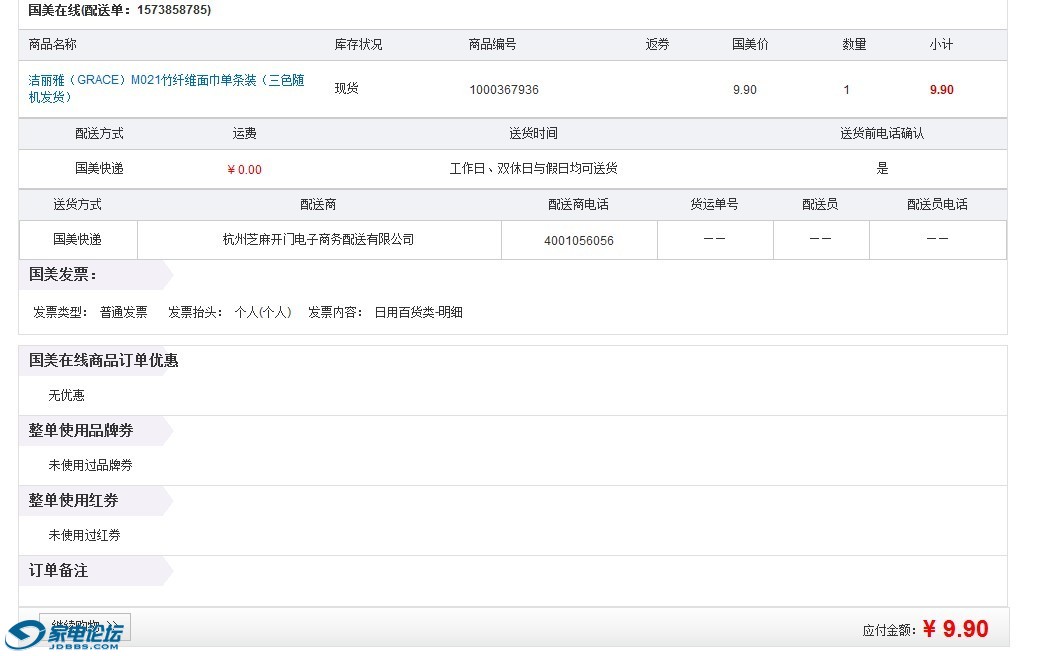Click 未使用过红券 text

pos(84,535)
